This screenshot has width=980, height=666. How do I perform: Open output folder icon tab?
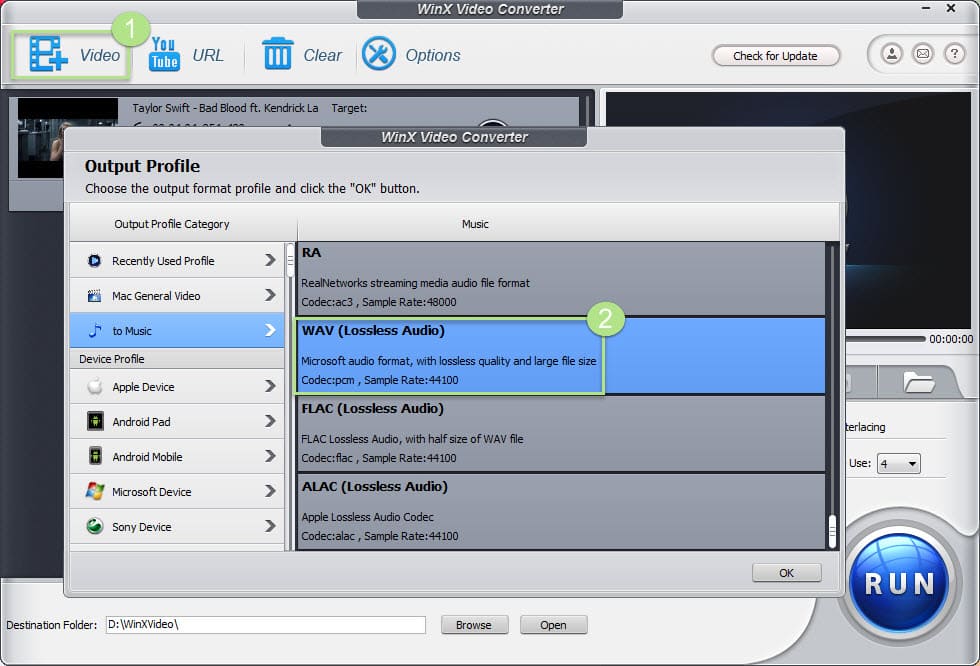(918, 382)
